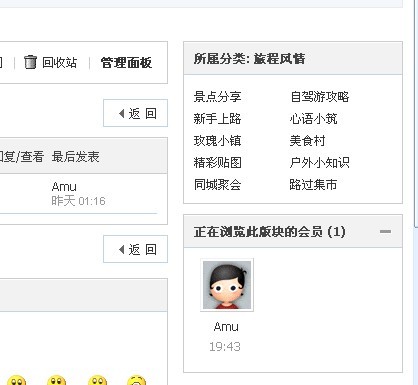Click the 正在浏览此版块的会员 (1) title
Viewport: 418px width, 385px height.
269,231
